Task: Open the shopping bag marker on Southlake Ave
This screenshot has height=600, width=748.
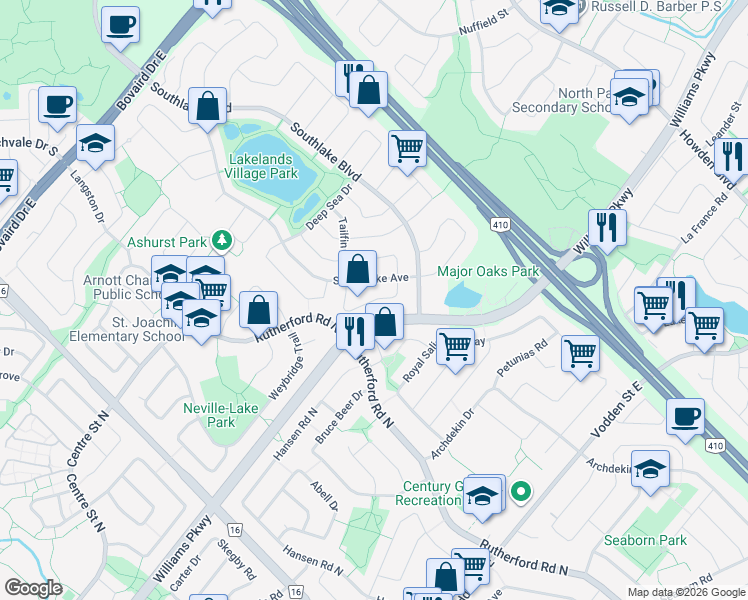Action: tap(358, 270)
